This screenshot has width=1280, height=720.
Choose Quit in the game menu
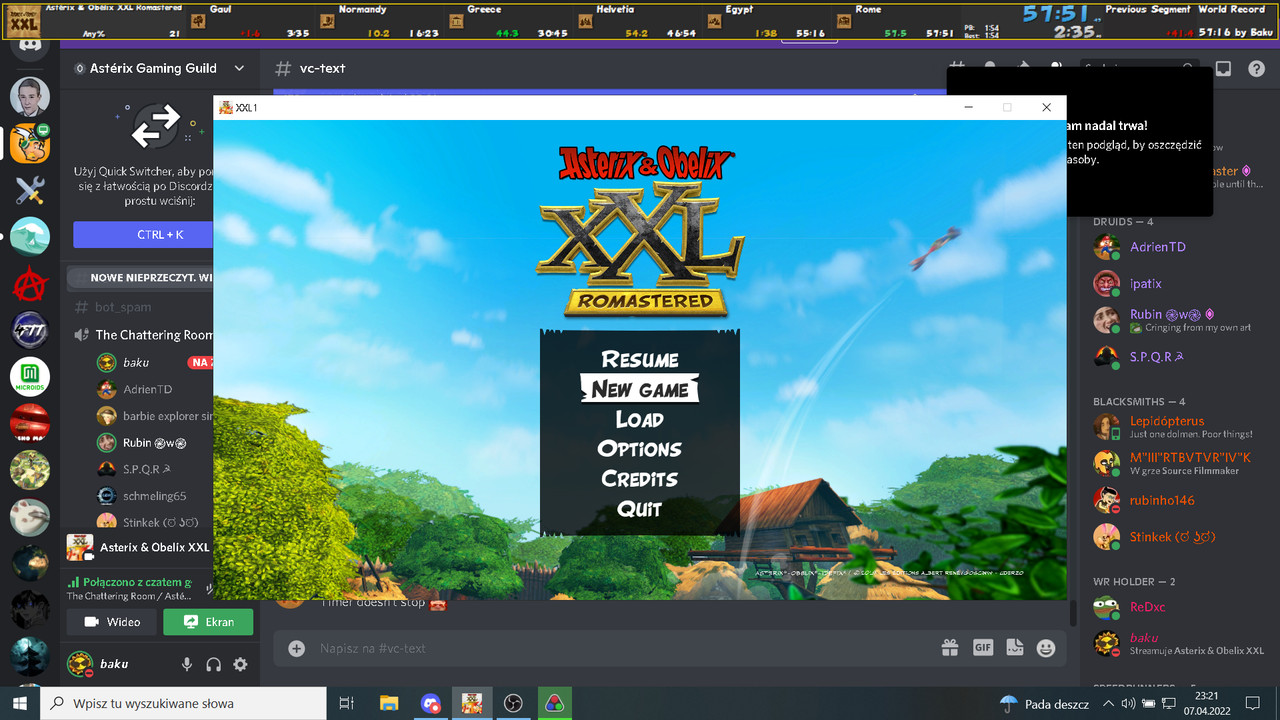click(x=640, y=509)
